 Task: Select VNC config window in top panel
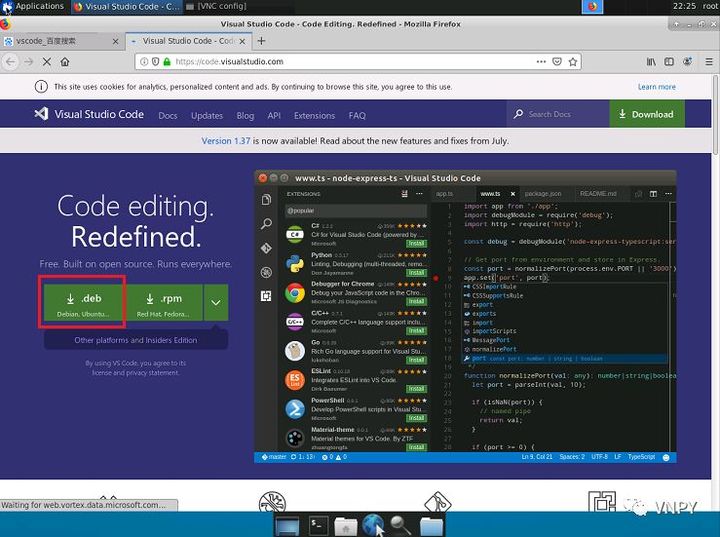coord(217,6)
